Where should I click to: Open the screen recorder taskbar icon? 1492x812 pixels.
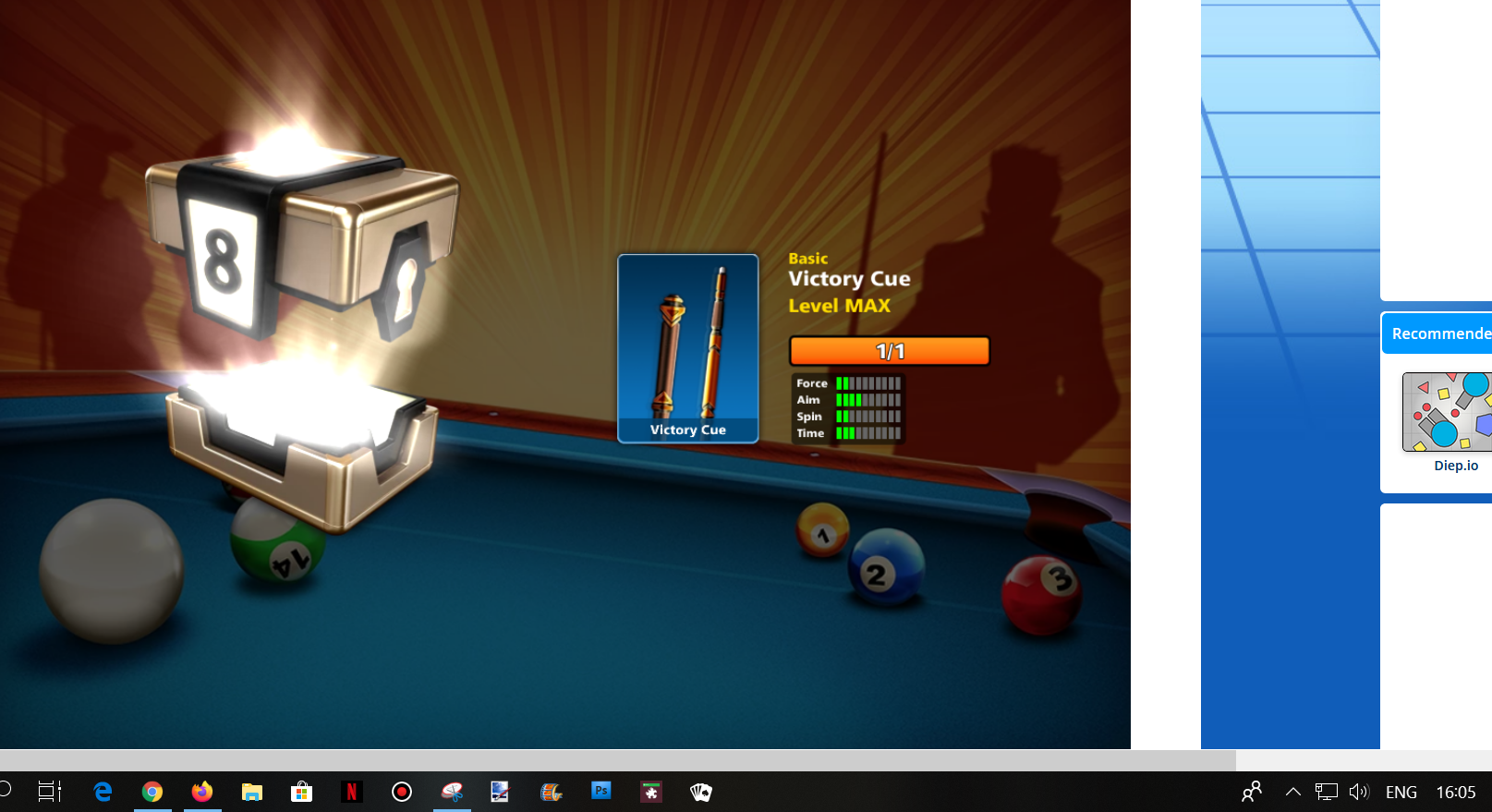(402, 792)
